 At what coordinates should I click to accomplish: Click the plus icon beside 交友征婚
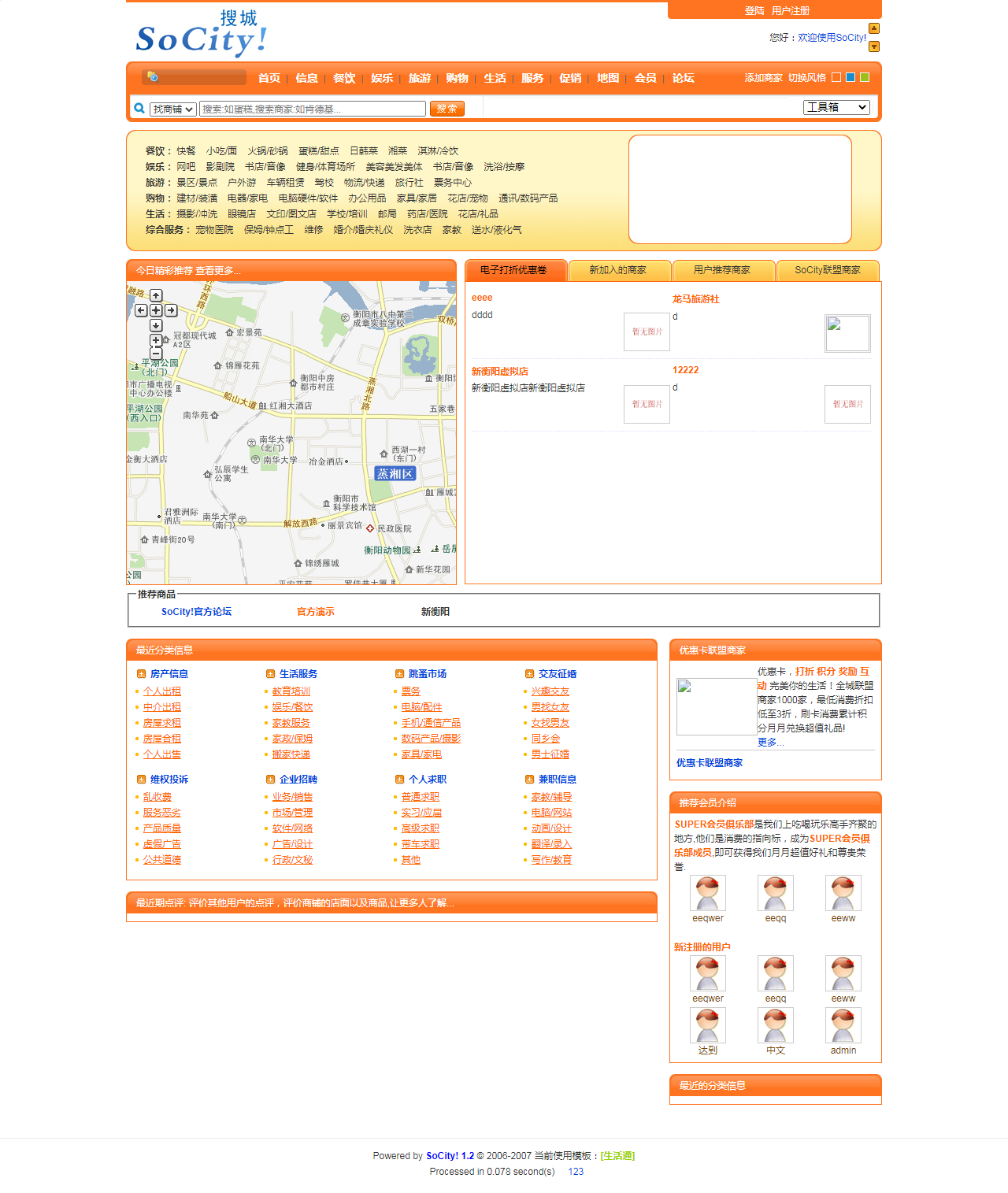pyautogui.click(x=529, y=674)
